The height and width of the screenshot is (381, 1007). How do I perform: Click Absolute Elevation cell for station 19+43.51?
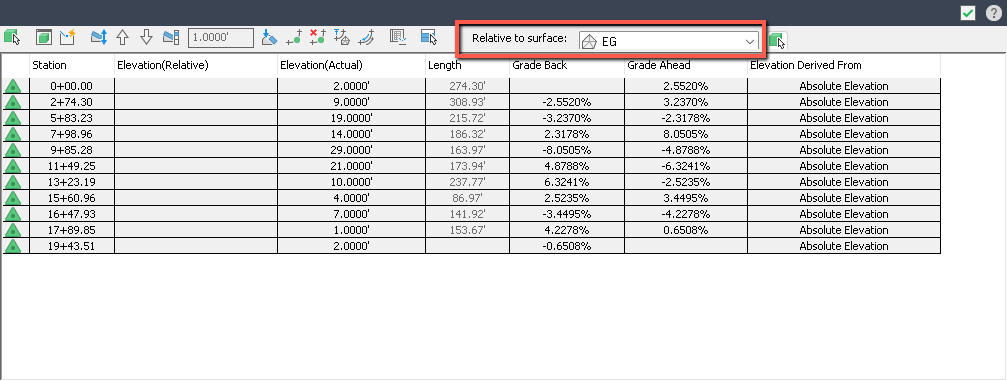(x=844, y=246)
